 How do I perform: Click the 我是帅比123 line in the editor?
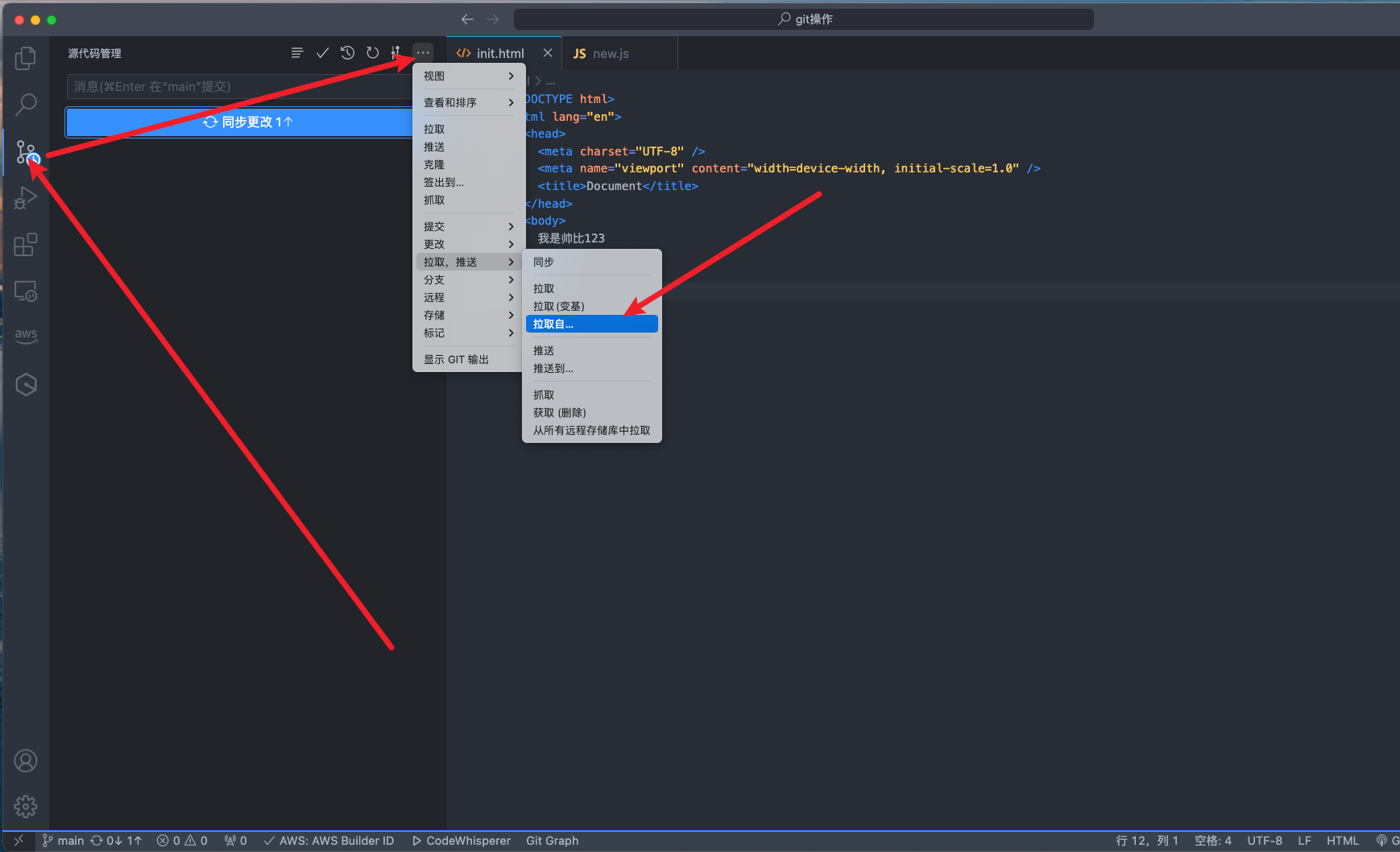tap(571, 238)
